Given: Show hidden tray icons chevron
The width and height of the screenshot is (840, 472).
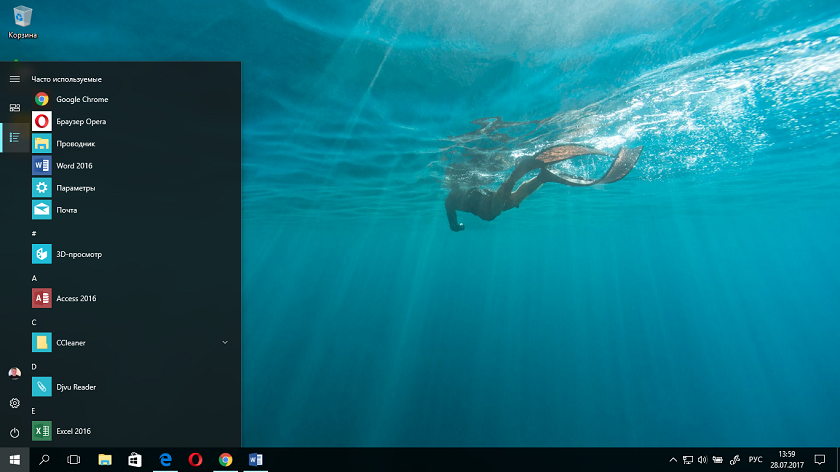Looking at the screenshot, I should click(x=673, y=460).
